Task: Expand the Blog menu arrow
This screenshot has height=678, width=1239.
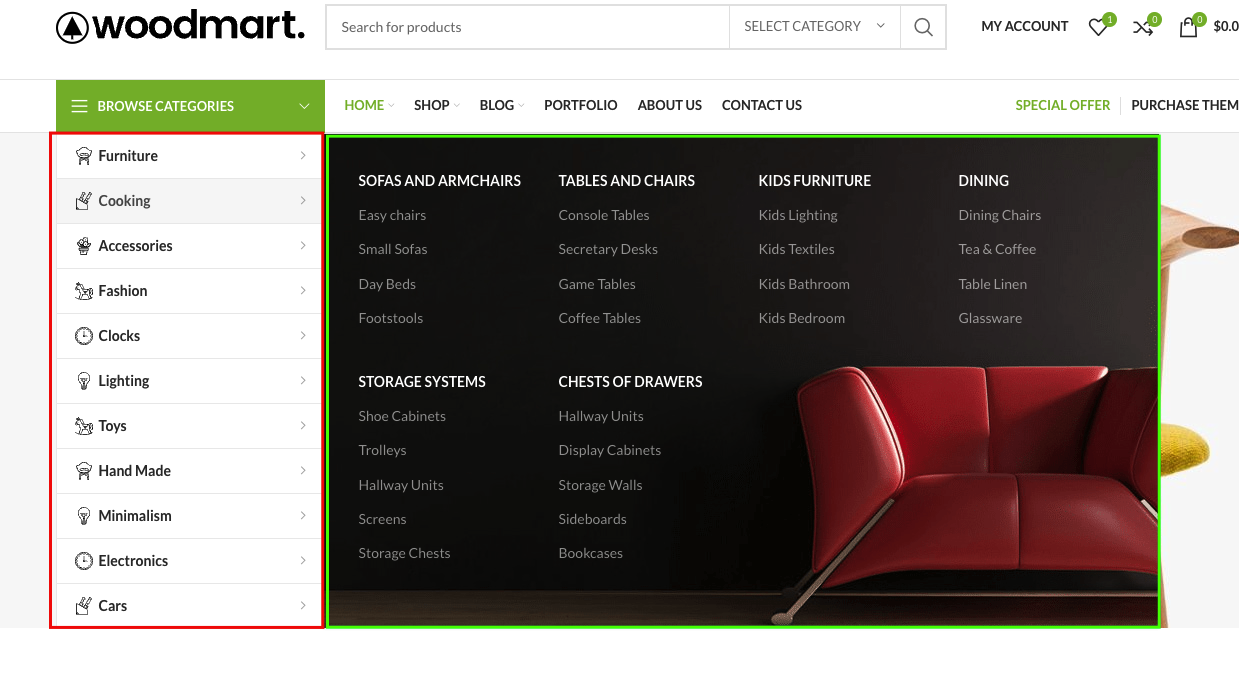Action: click(521, 106)
